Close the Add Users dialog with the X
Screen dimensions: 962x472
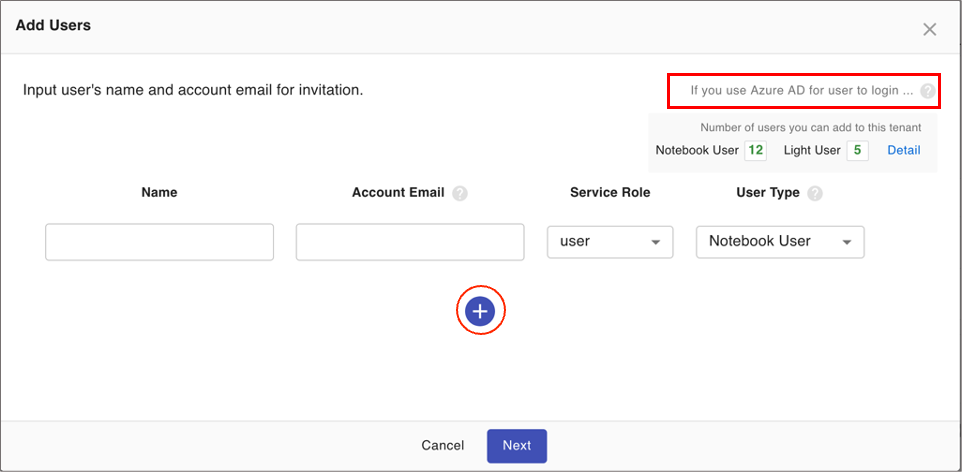[x=929, y=29]
